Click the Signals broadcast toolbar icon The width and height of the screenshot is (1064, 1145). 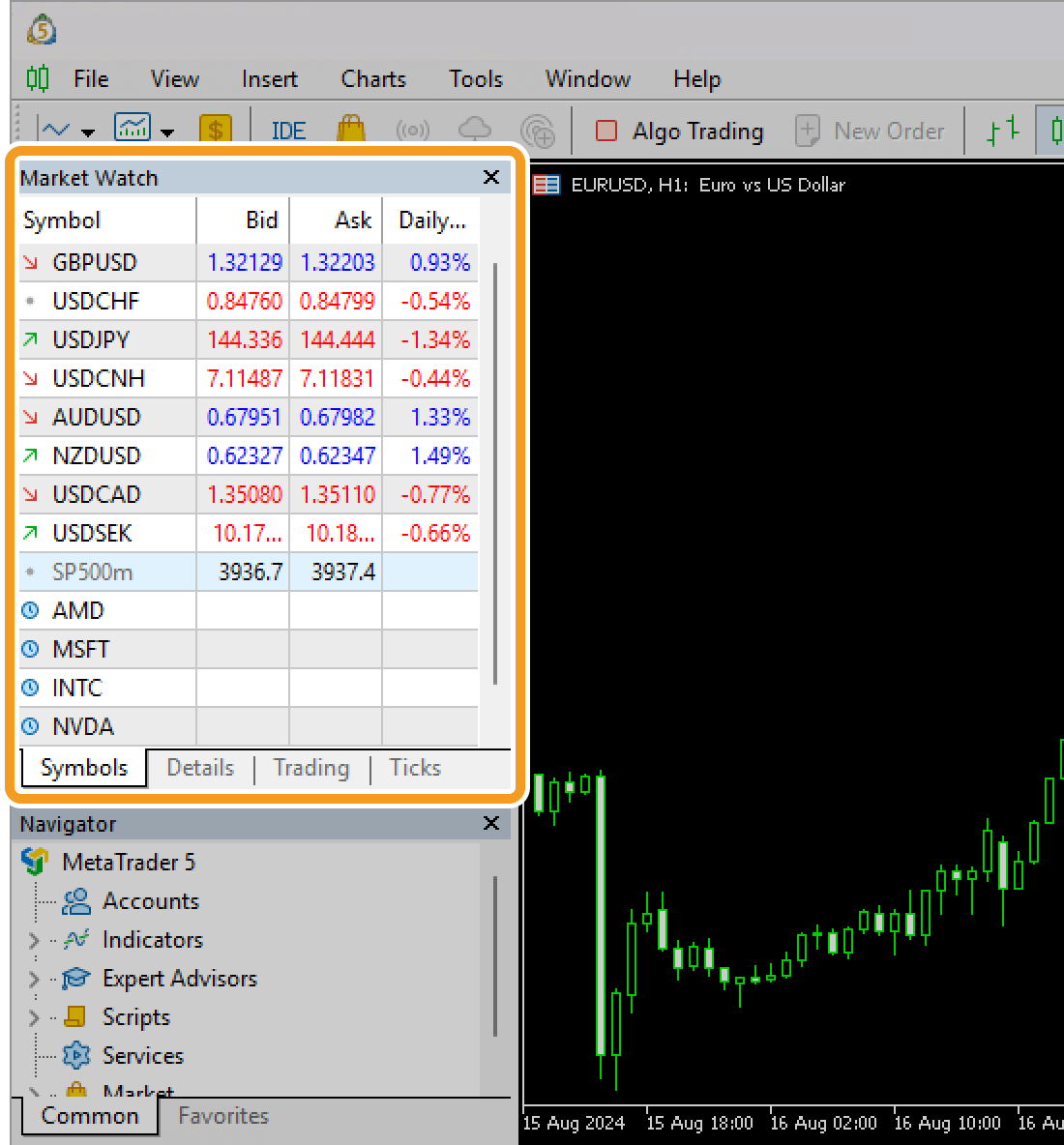click(412, 131)
